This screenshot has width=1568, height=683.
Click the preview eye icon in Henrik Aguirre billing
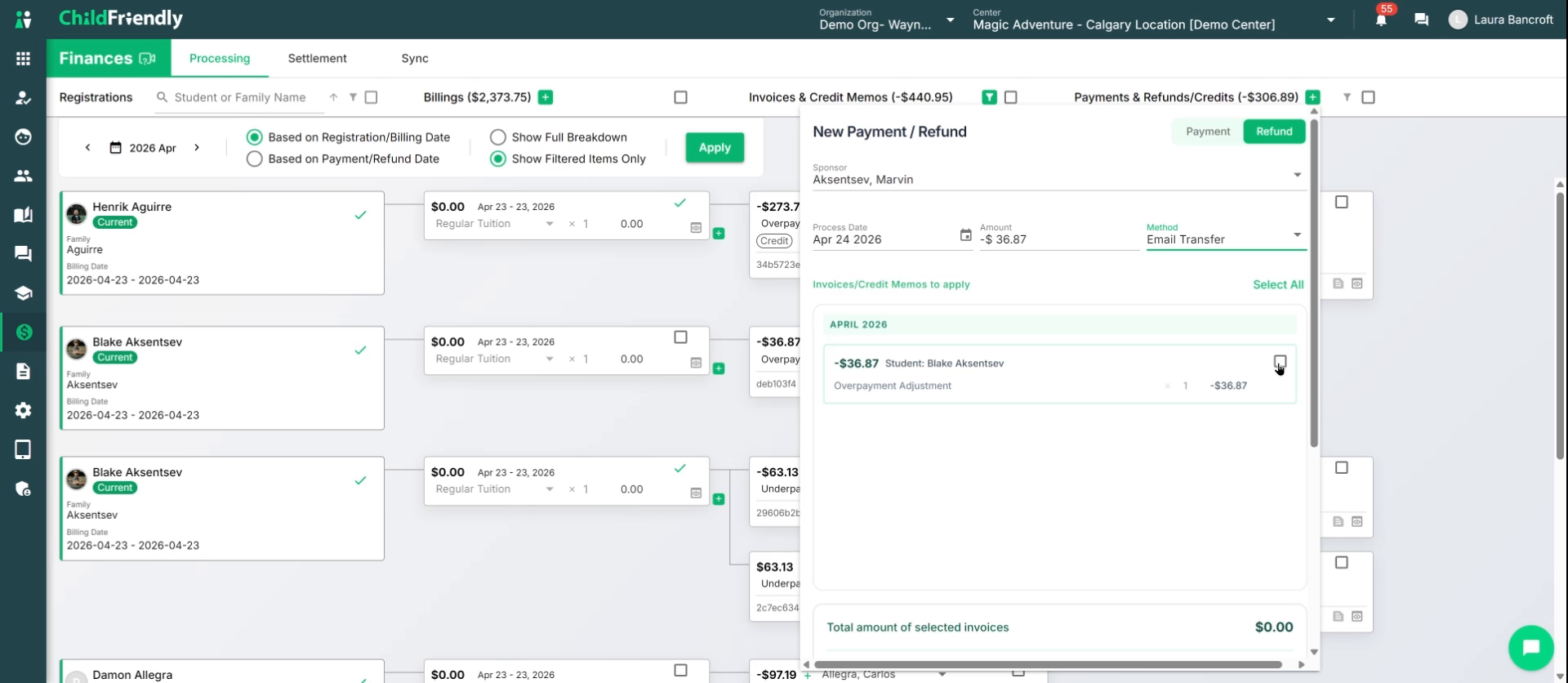click(696, 228)
